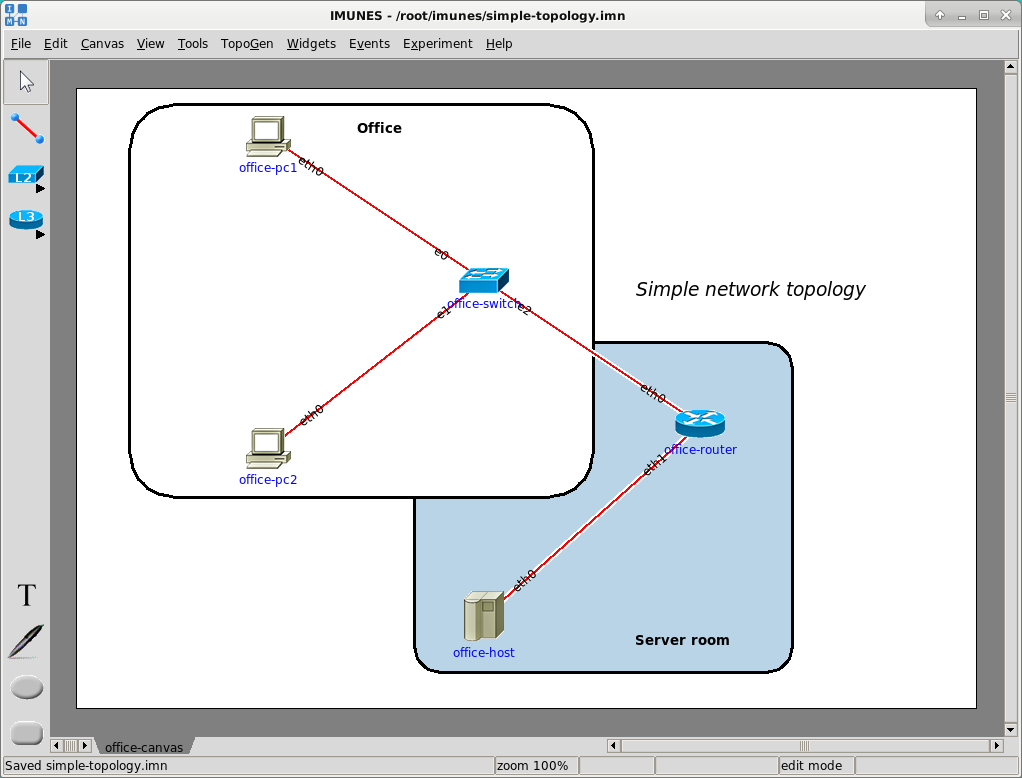Screen dimensions: 1022x778
Task: Select the Text annotation tool
Action: click(x=27, y=595)
